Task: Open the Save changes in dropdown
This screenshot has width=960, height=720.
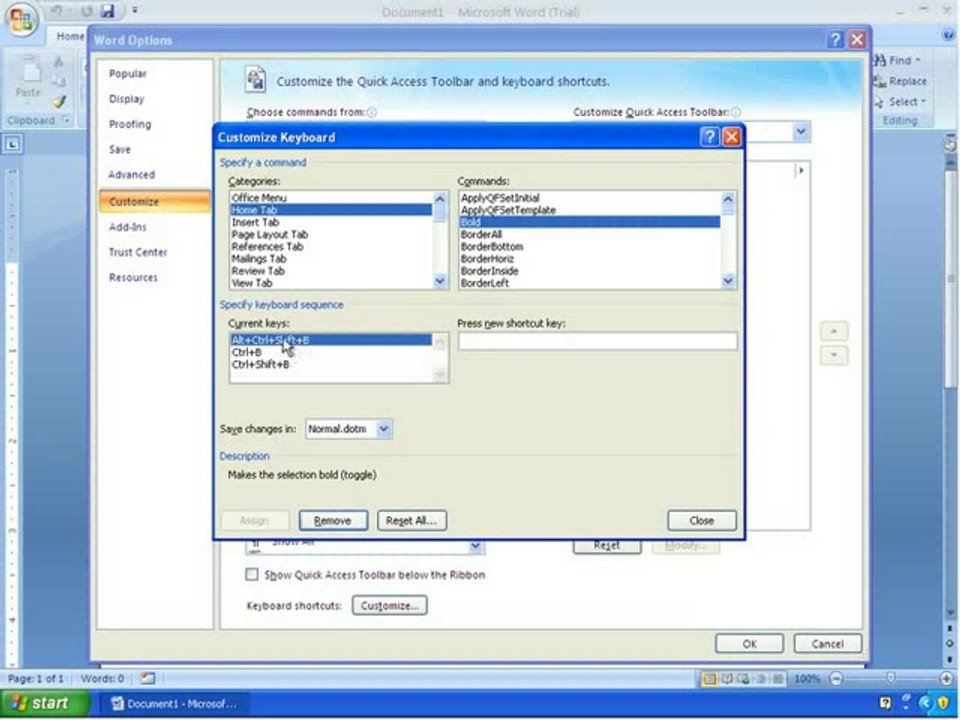Action: tap(383, 429)
